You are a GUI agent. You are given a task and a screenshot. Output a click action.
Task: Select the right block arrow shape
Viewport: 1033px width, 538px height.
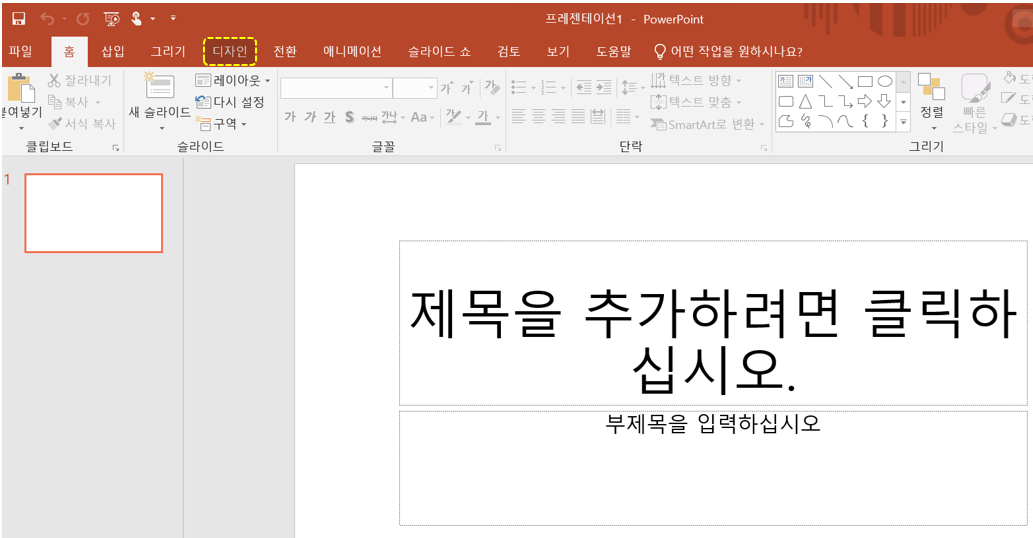pyautogui.click(x=865, y=101)
